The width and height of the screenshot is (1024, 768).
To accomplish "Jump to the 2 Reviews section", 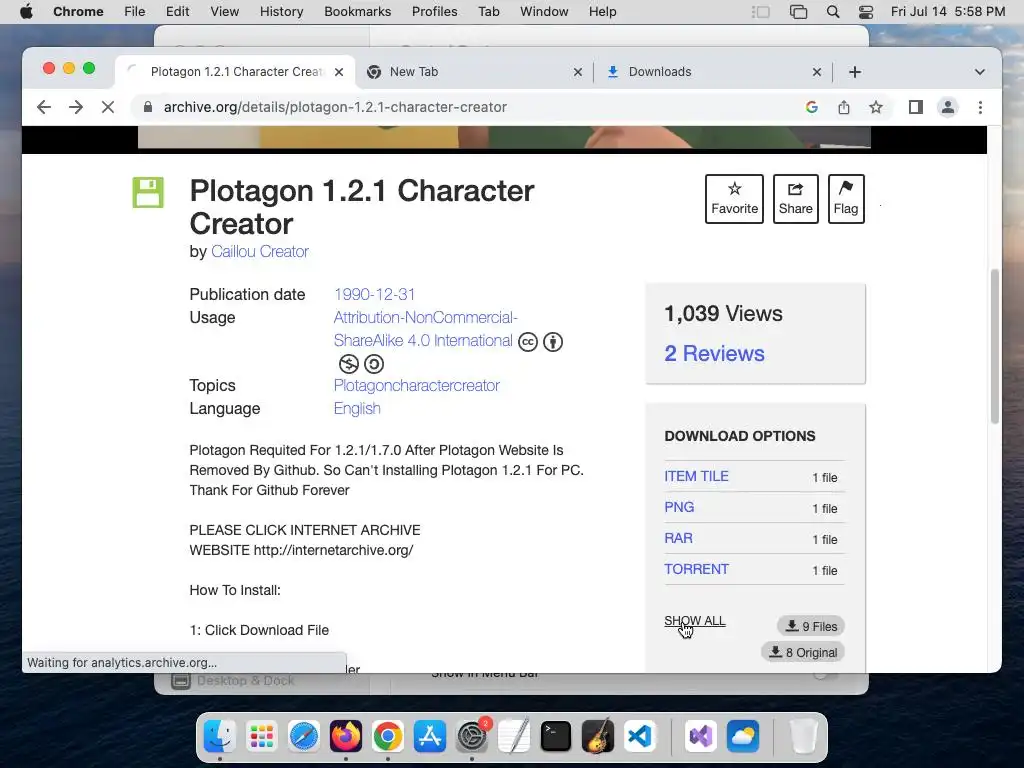I will point(714,353).
